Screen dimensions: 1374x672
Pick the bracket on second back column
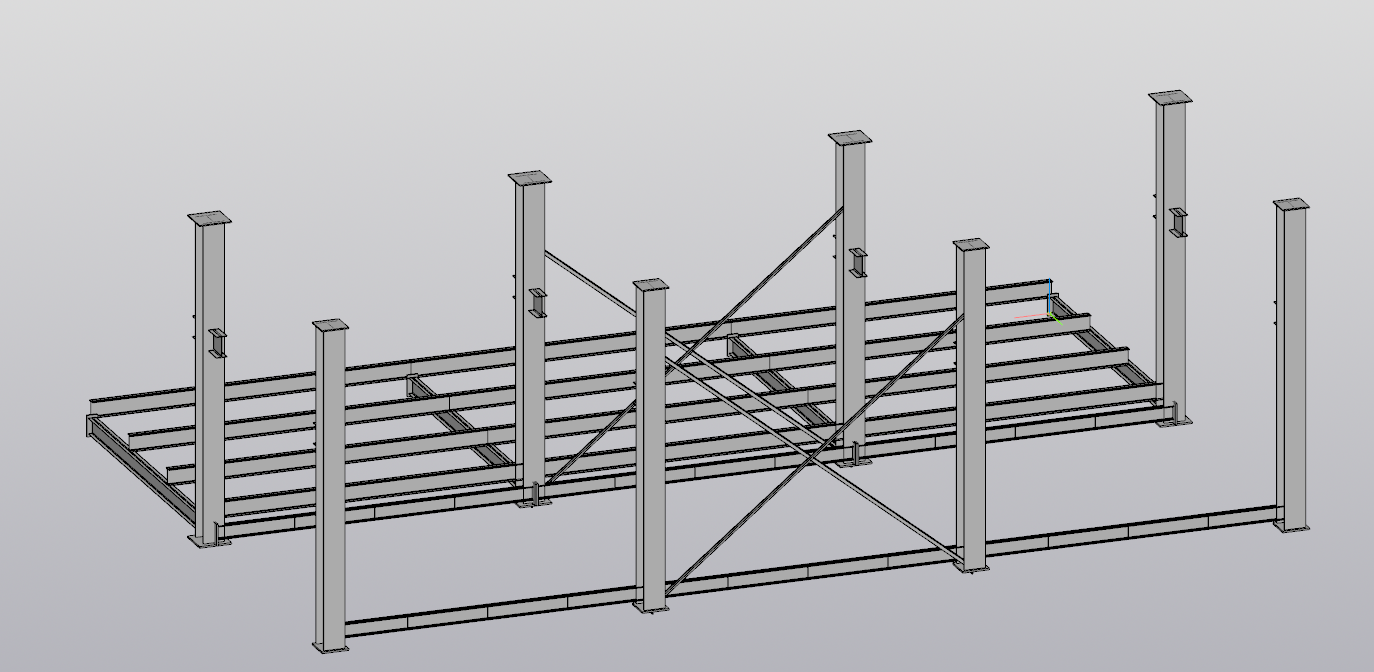pos(538,303)
